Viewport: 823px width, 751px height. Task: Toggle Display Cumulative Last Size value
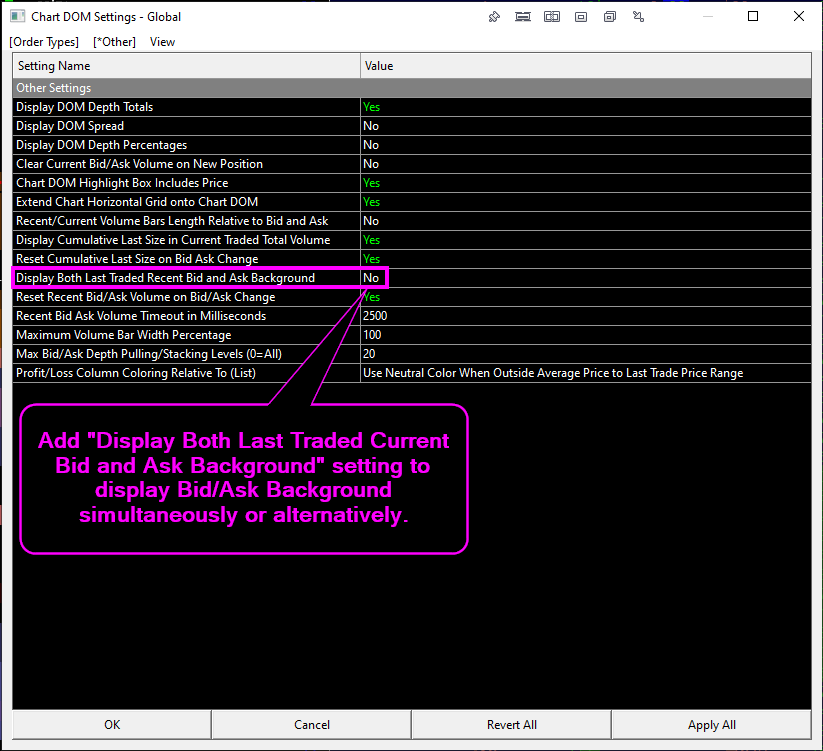(586, 240)
